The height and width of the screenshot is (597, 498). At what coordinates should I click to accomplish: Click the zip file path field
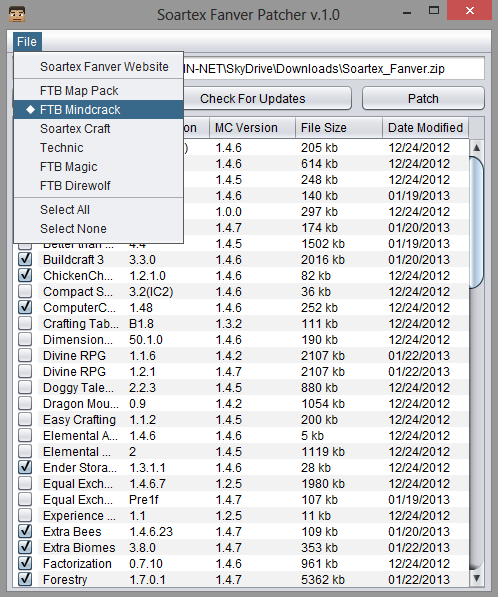tap(334, 69)
